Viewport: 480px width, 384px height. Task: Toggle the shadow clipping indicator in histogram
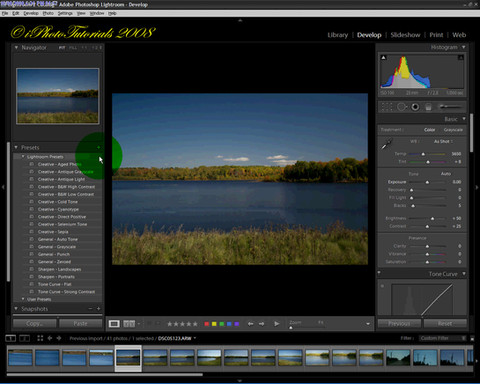384,58
